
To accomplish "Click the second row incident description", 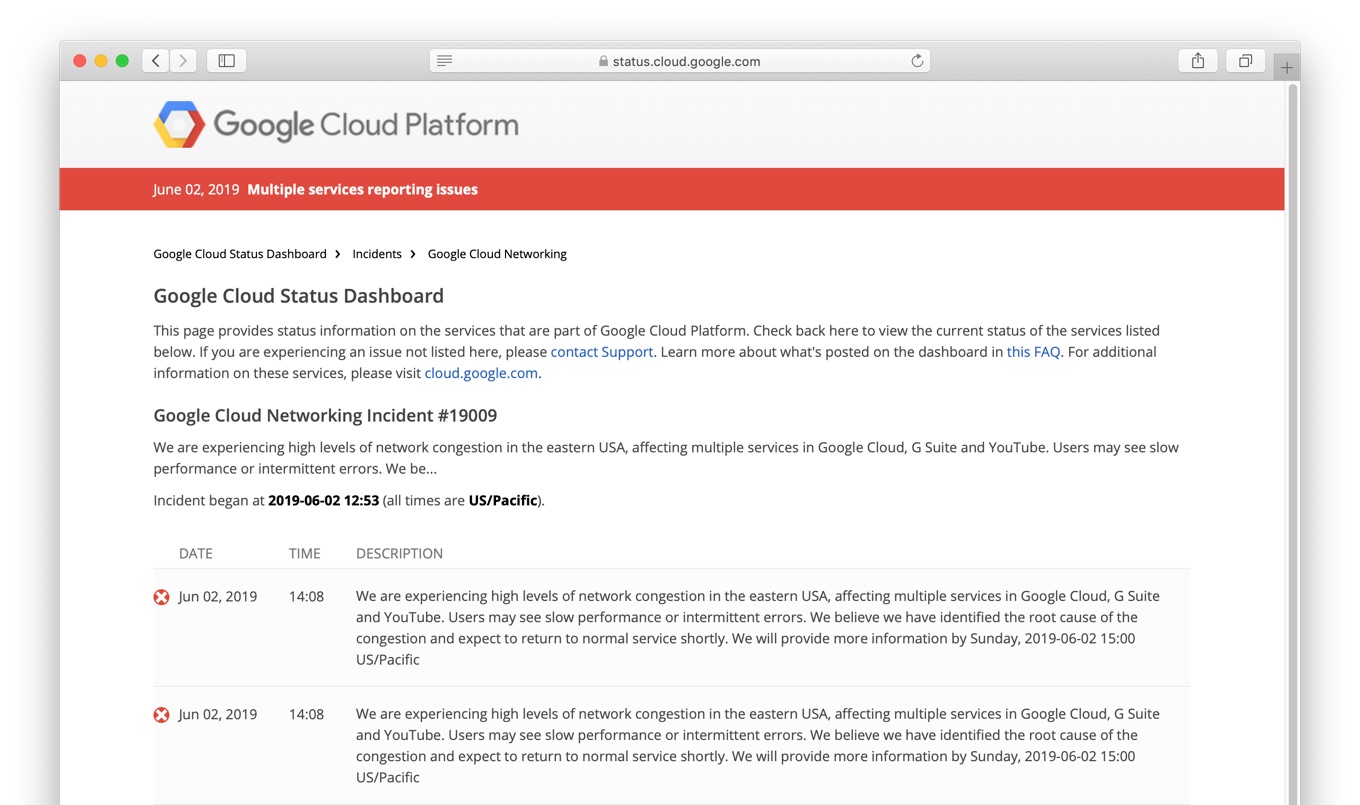I will coord(758,746).
